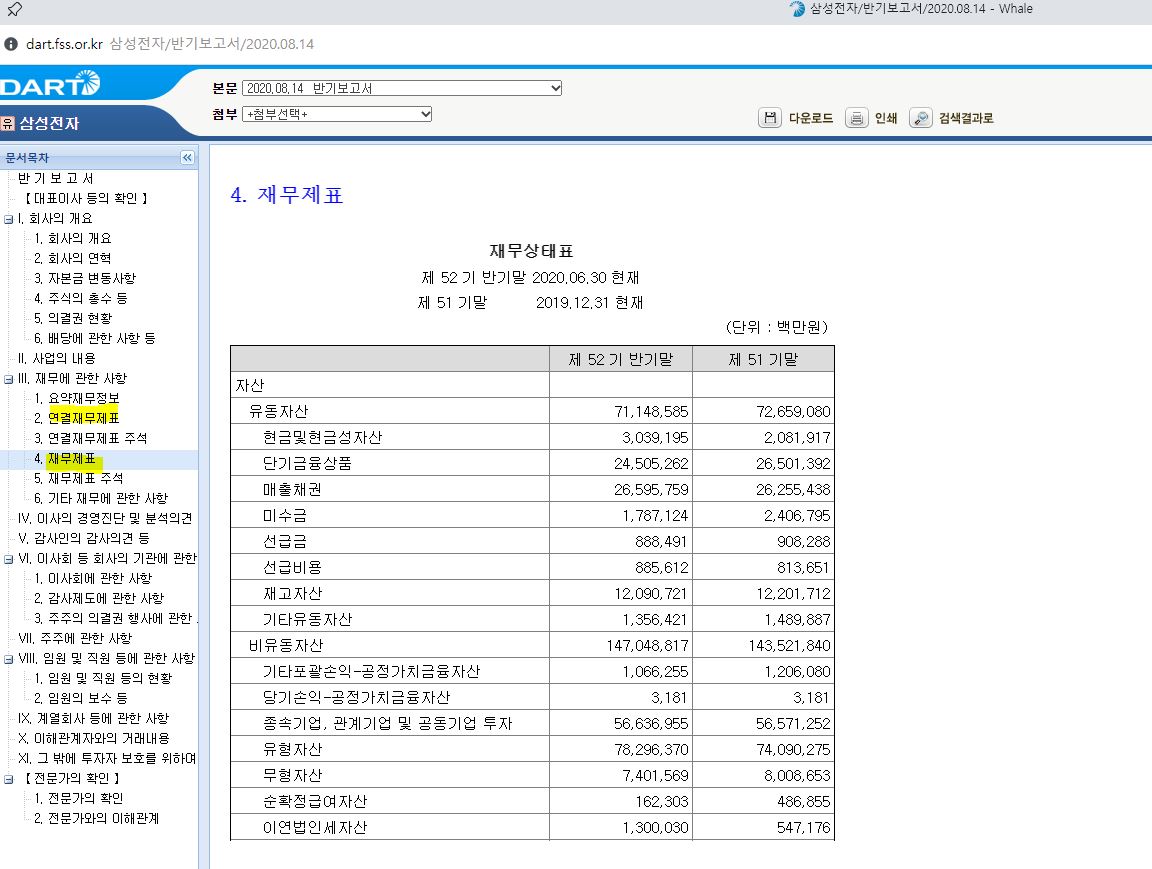Select 6. 배당에 관한 사항 등

point(95,338)
